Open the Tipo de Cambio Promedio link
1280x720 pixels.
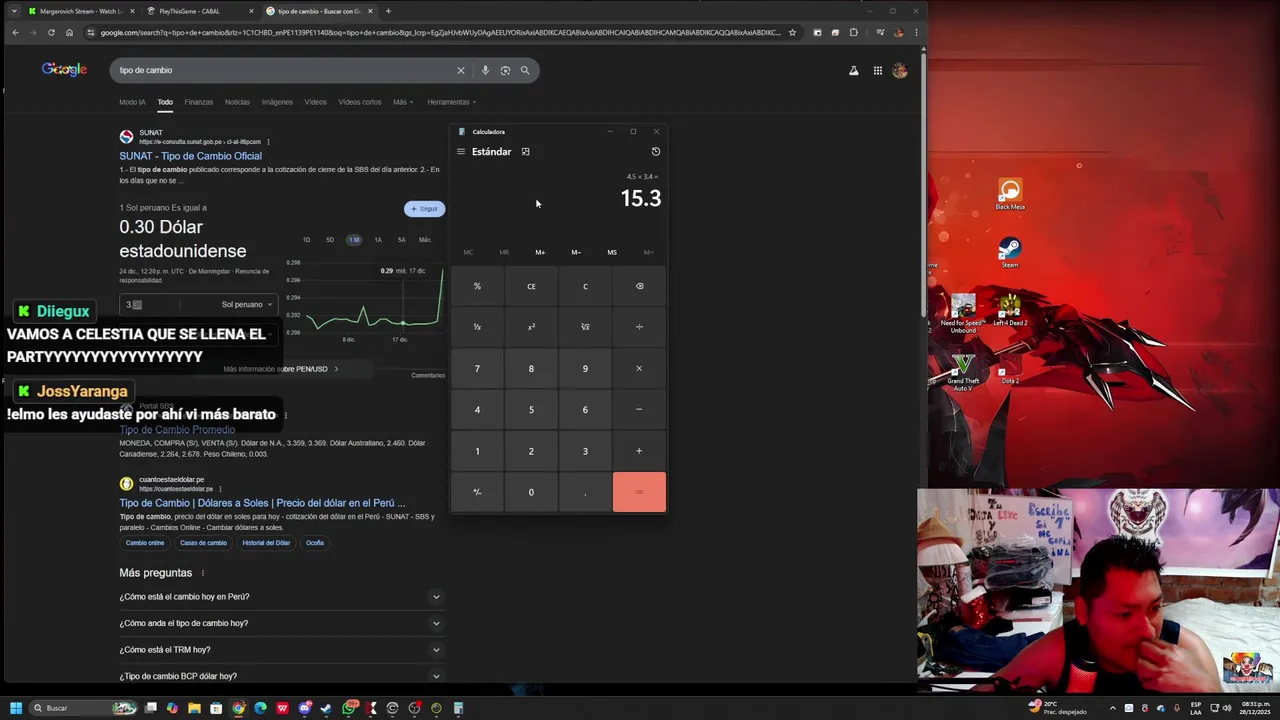(x=177, y=430)
